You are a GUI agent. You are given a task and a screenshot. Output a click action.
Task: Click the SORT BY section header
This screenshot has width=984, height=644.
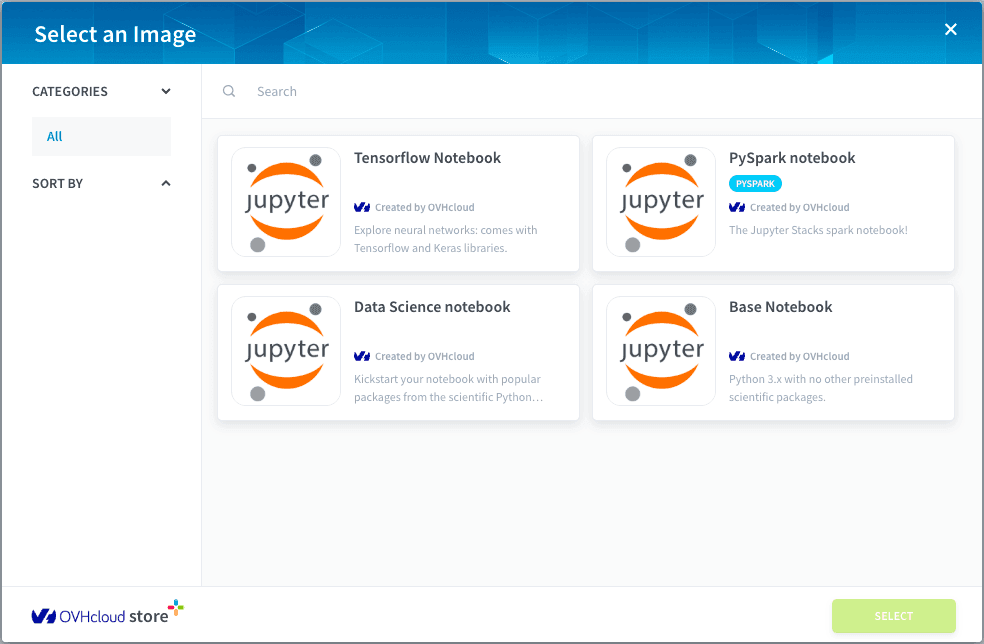57,183
